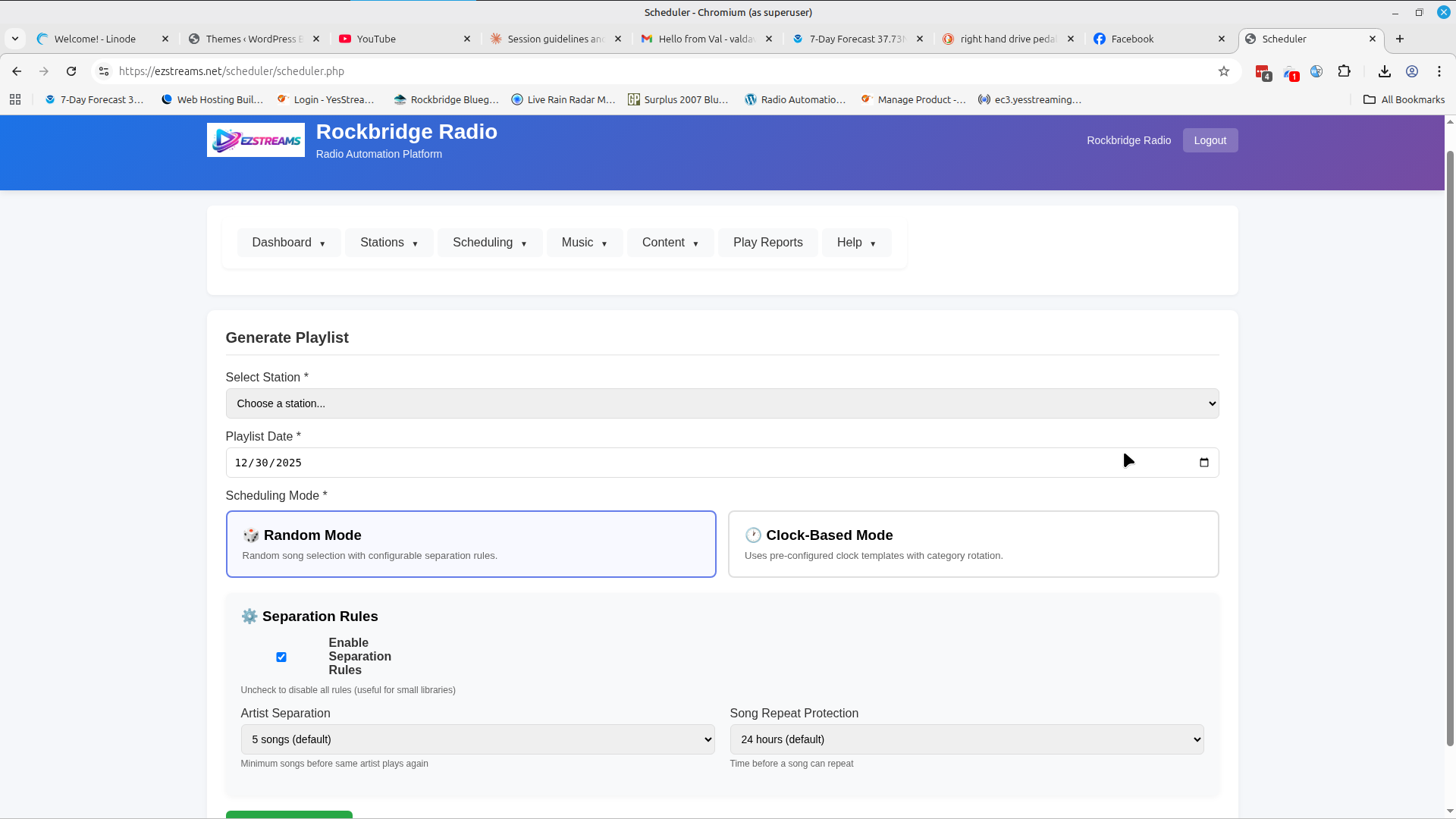Viewport: 1456px width, 819px height.
Task: Select Clock-Based Mode scheduling option
Action: coord(973,544)
